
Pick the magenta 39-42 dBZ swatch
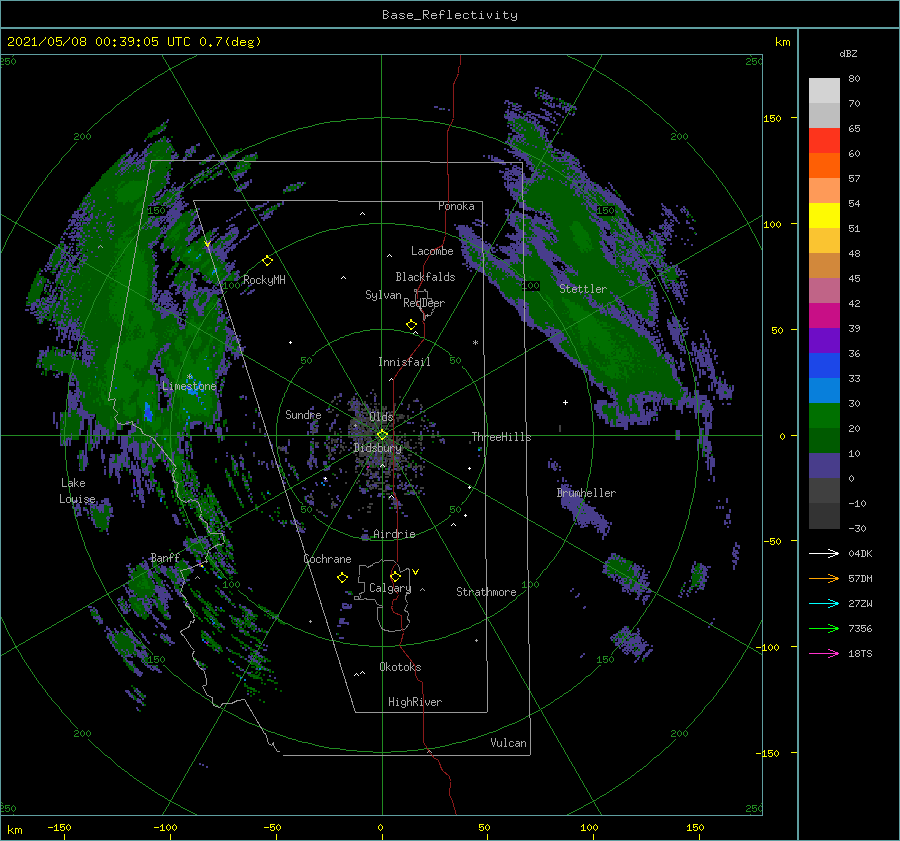tap(824, 316)
